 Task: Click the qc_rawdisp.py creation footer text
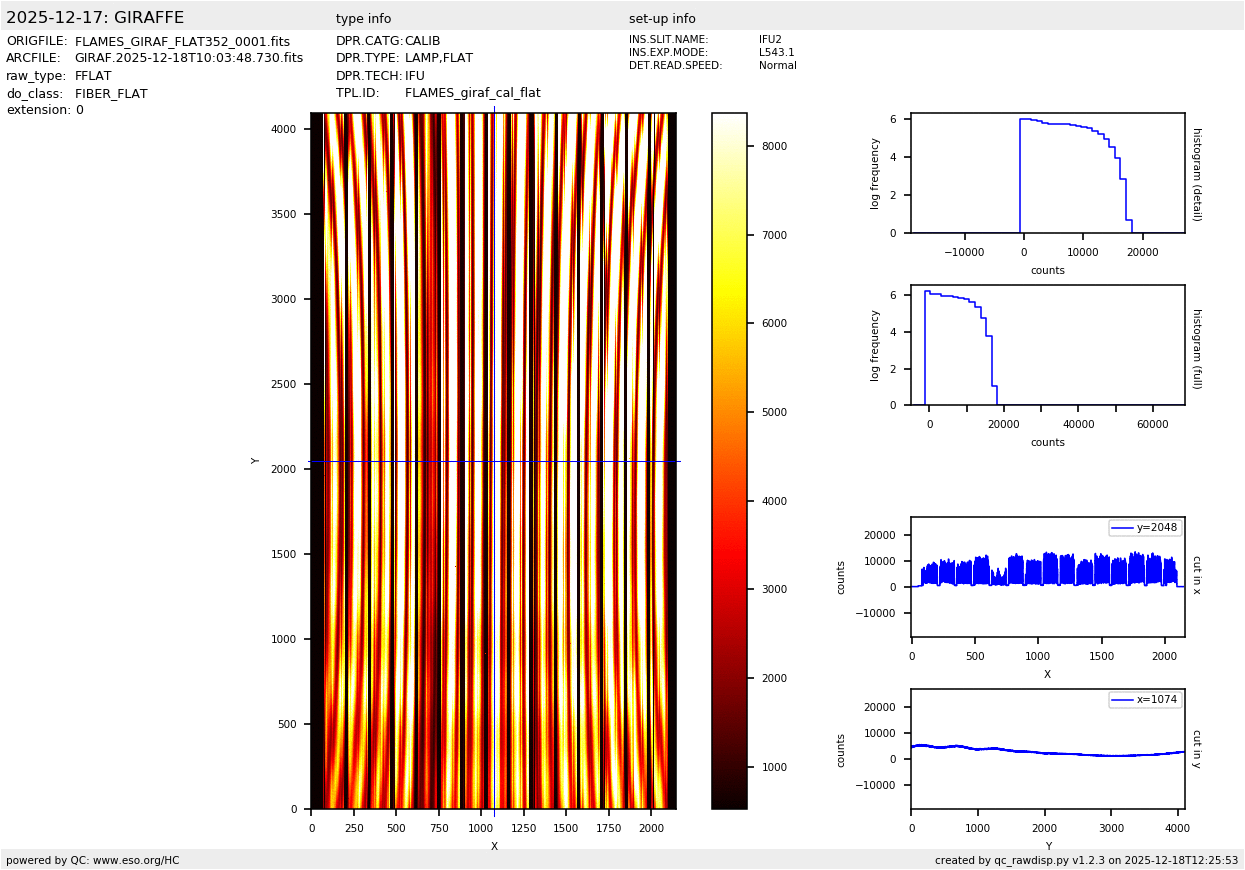coord(1086,860)
